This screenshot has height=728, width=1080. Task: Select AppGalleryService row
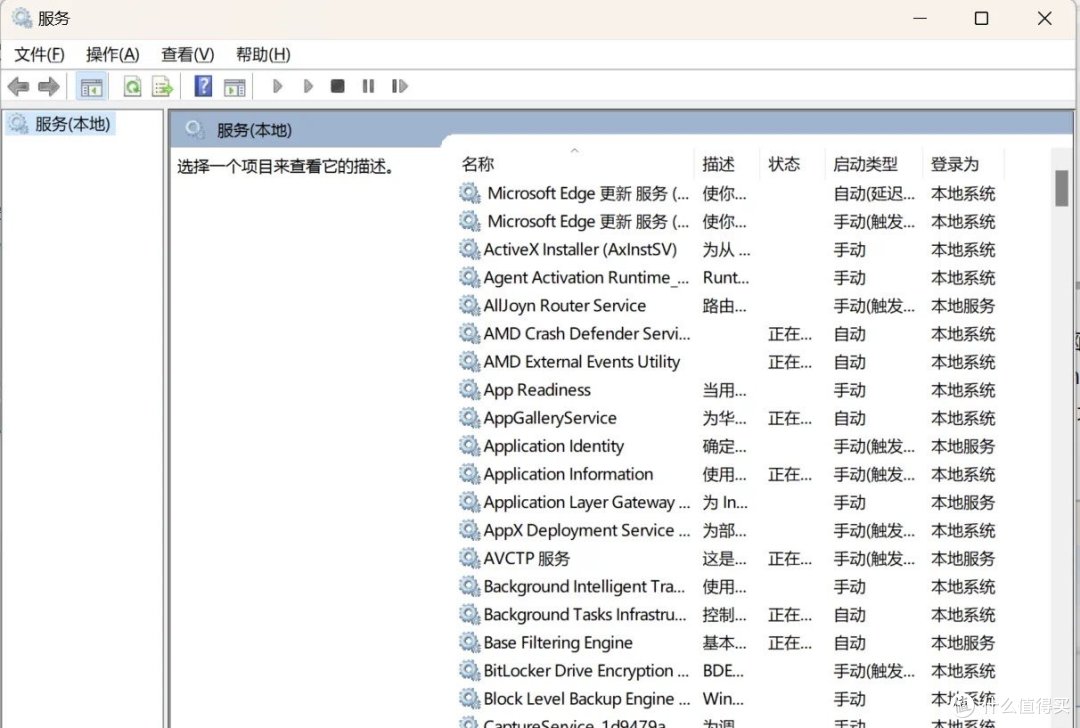tap(727, 418)
